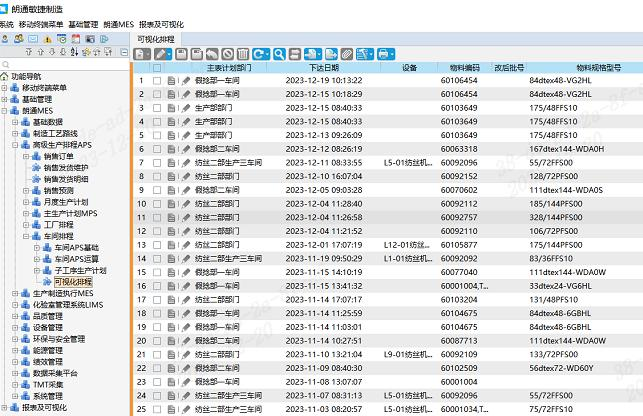The height and width of the screenshot is (416, 643).
Task: Click the cancel circle-slash toolbar icon
Action: (227, 53)
